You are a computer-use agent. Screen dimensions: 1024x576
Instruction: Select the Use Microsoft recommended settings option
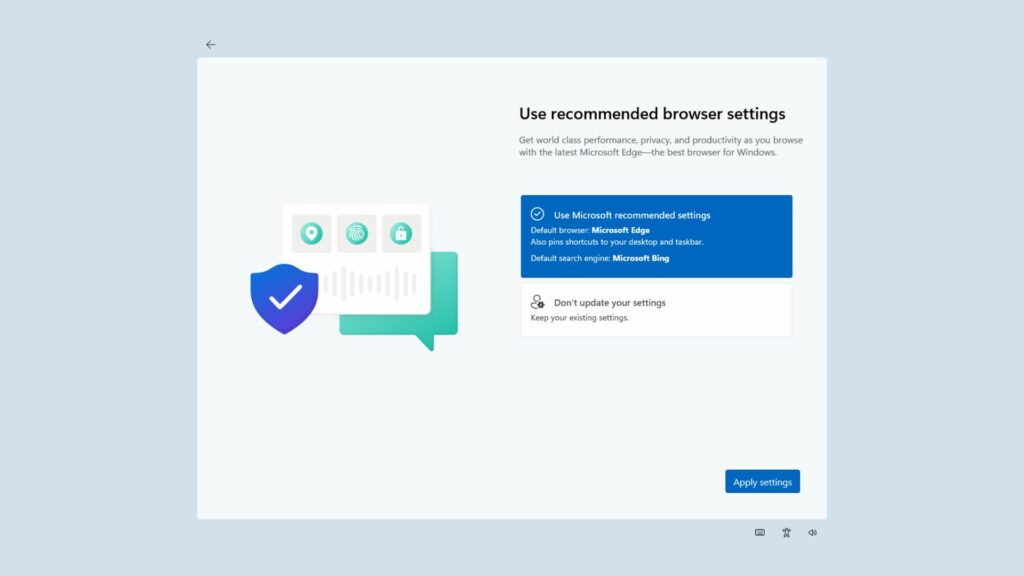[x=656, y=235]
